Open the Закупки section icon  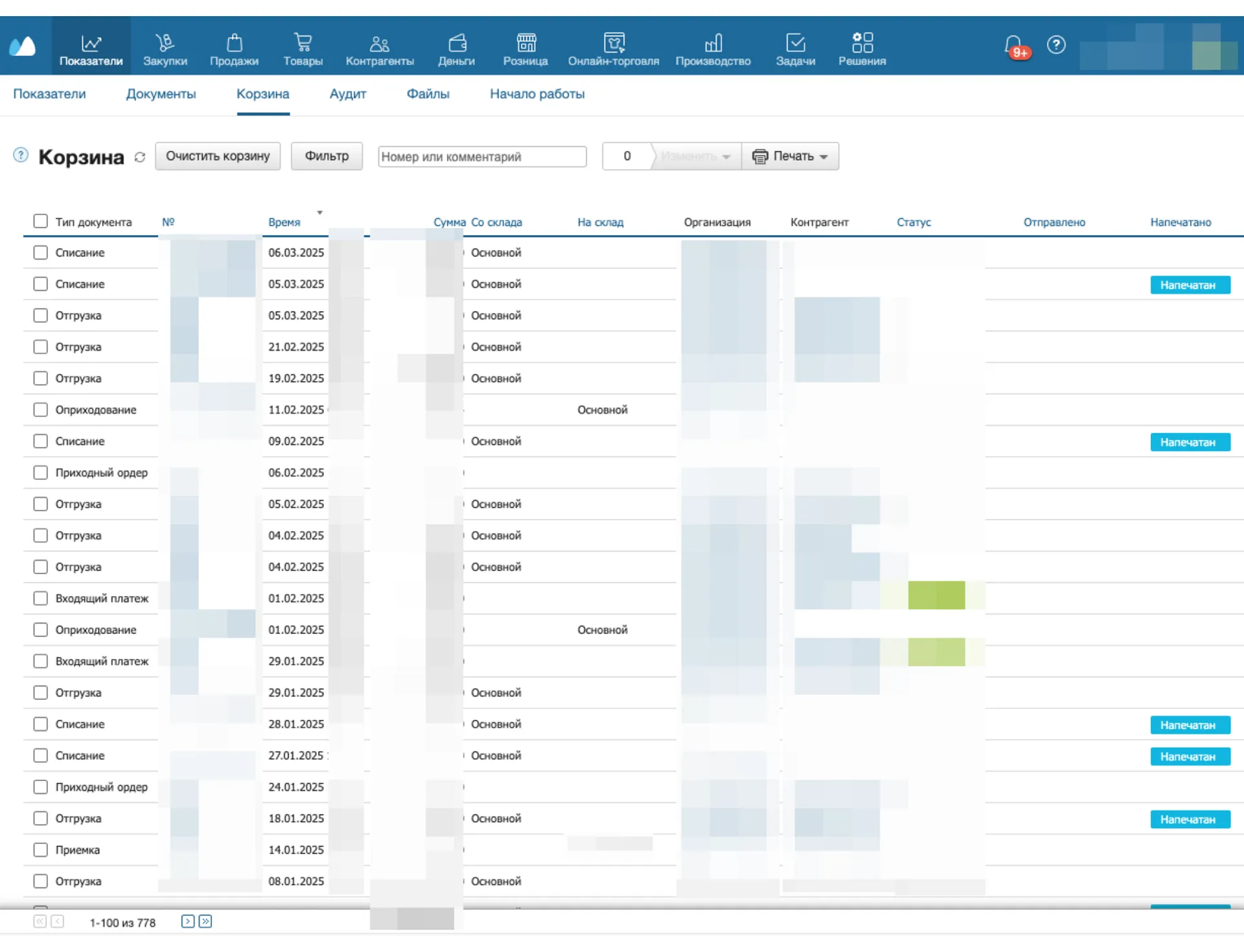pyautogui.click(x=165, y=43)
